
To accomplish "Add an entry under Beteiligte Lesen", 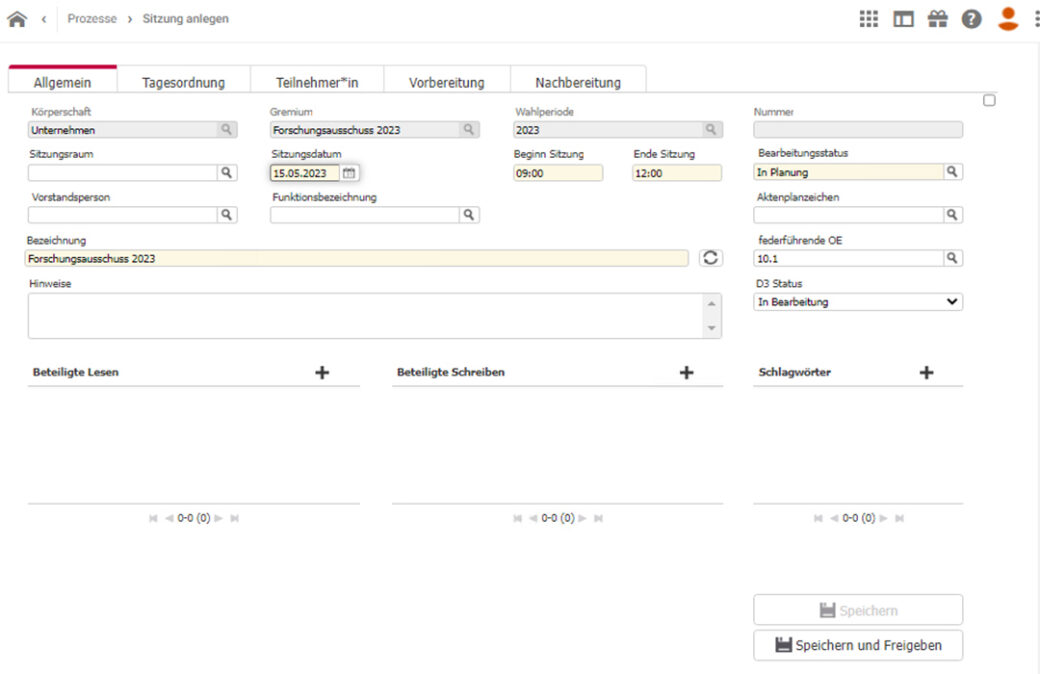I will (x=322, y=371).
